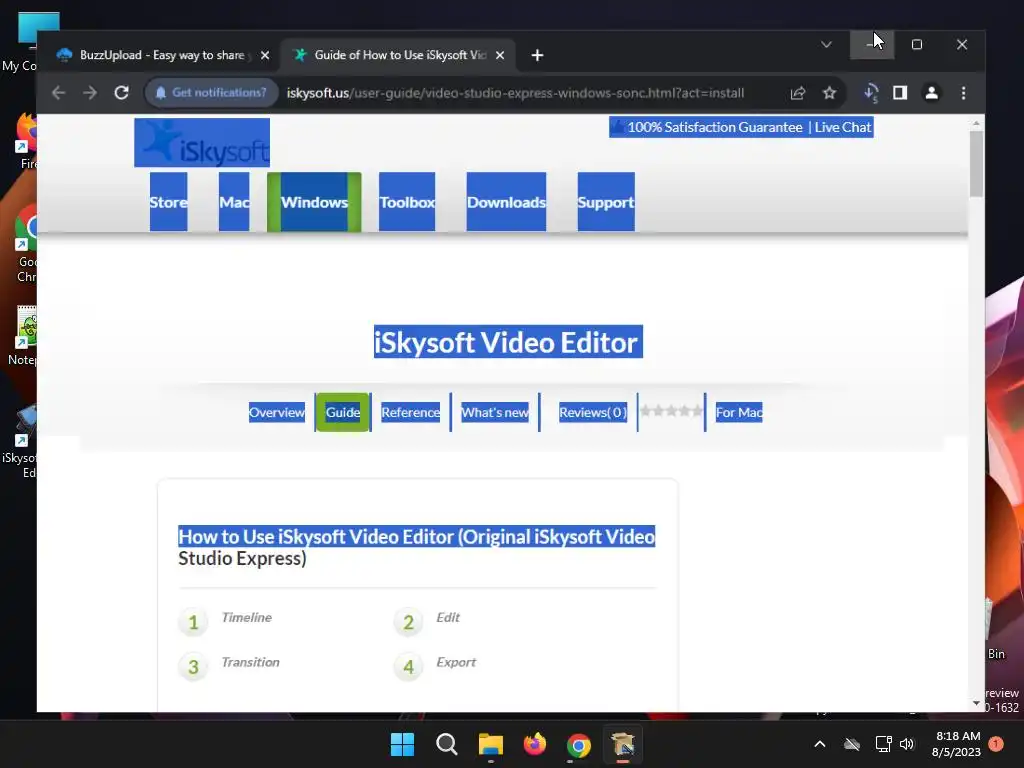1024x768 pixels.
Task: Jump to the Edit guide section
Action: tap(448, 617)
